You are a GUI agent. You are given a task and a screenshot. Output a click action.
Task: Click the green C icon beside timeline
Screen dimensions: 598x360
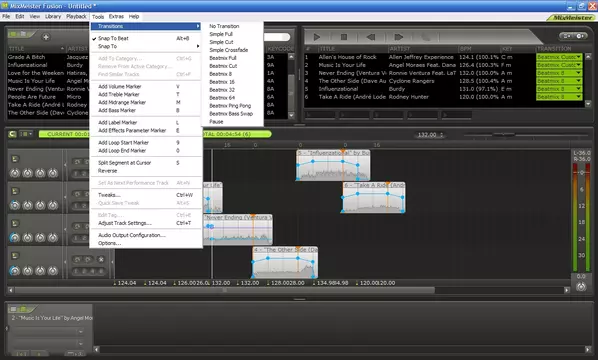click(x=12, y=134)
